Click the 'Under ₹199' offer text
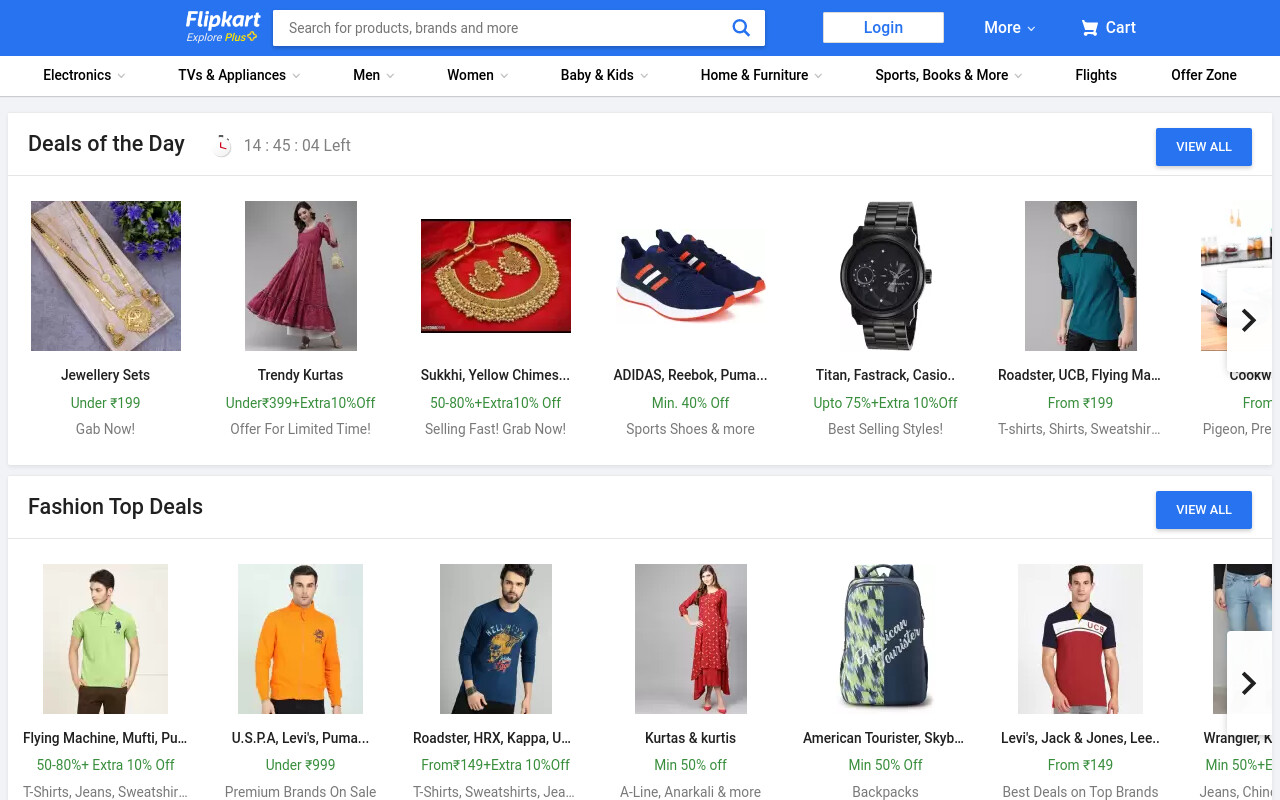1280x800 pixels. coord(106,403)
